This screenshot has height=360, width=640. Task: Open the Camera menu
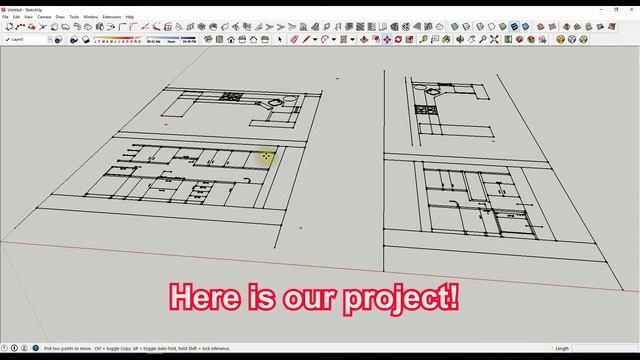(44, 17)
